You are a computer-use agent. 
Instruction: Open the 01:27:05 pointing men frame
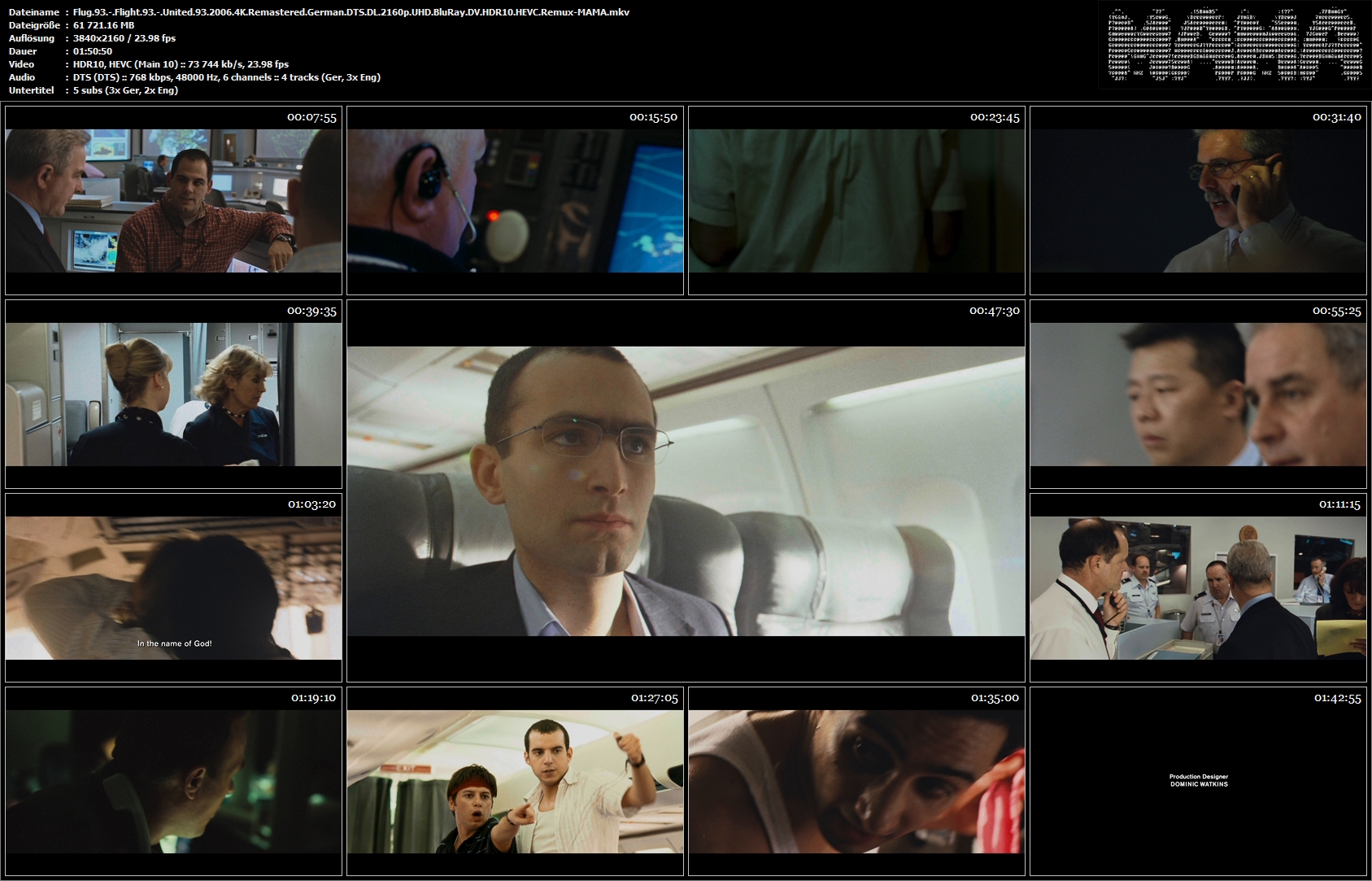pos(515,781)
